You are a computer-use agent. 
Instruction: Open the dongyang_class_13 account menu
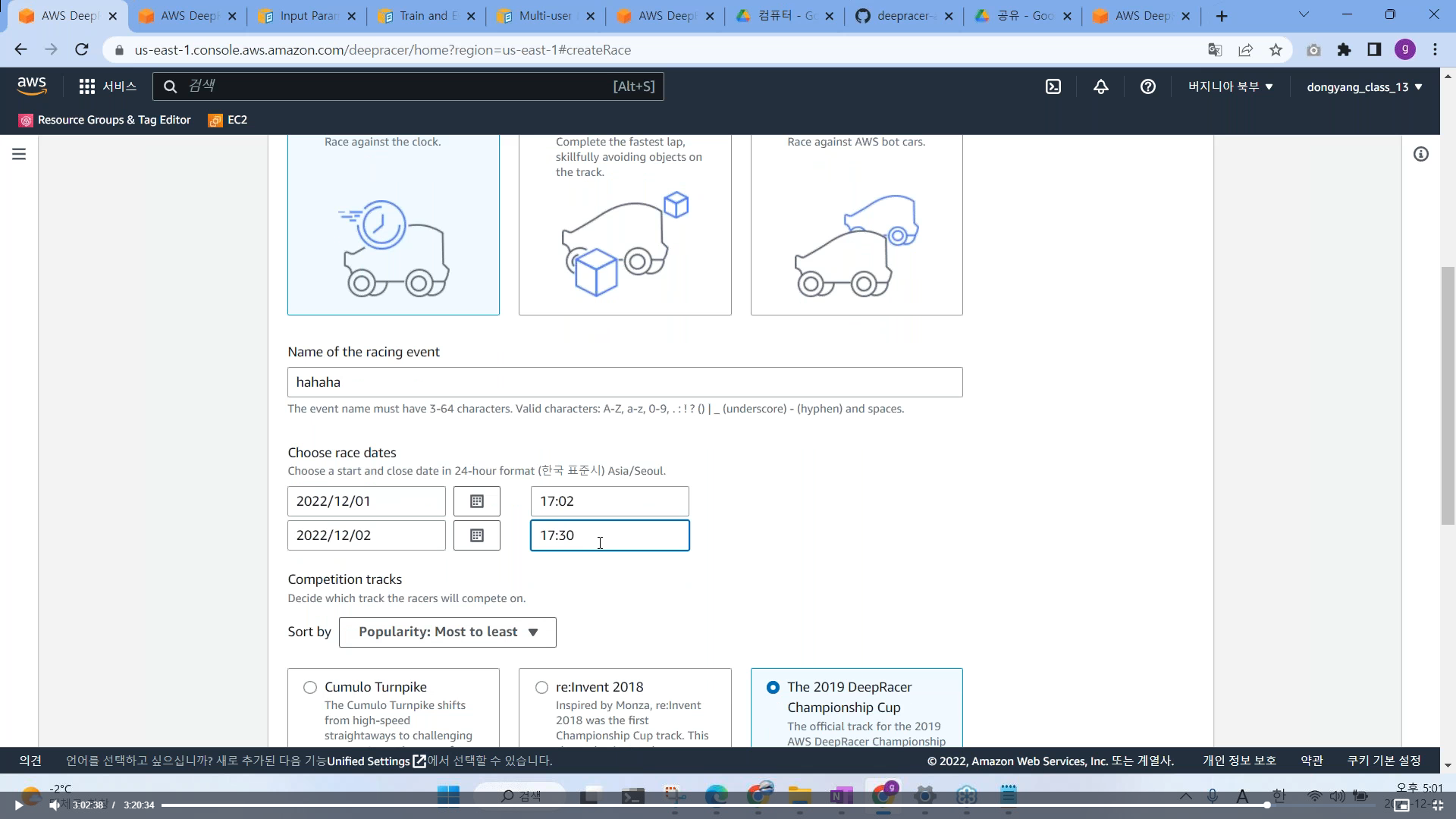click(x=1363, y=86)
